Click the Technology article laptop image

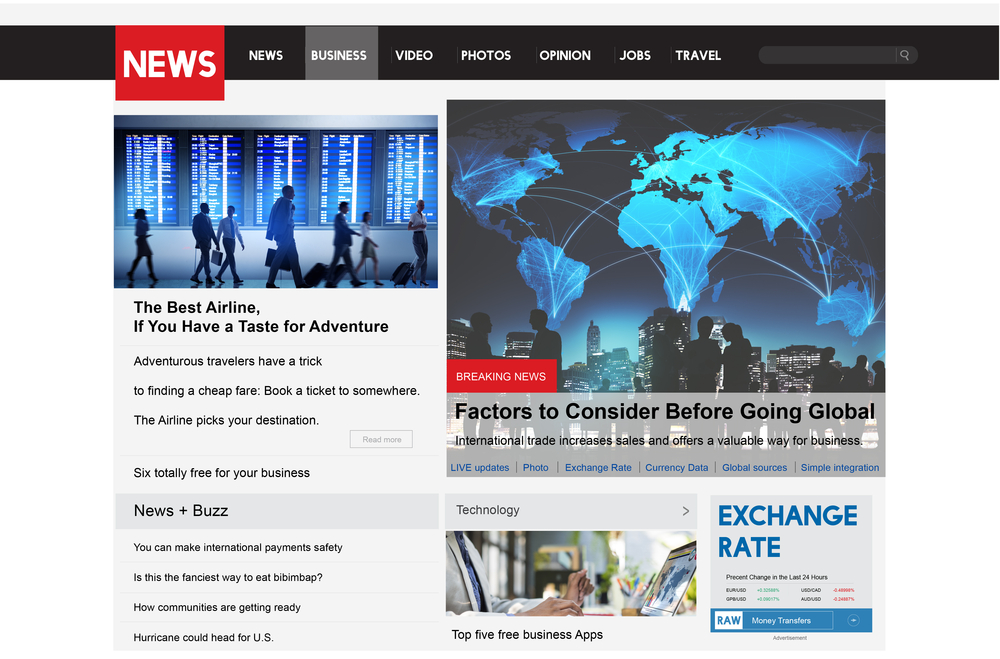[x=571, y=573]
